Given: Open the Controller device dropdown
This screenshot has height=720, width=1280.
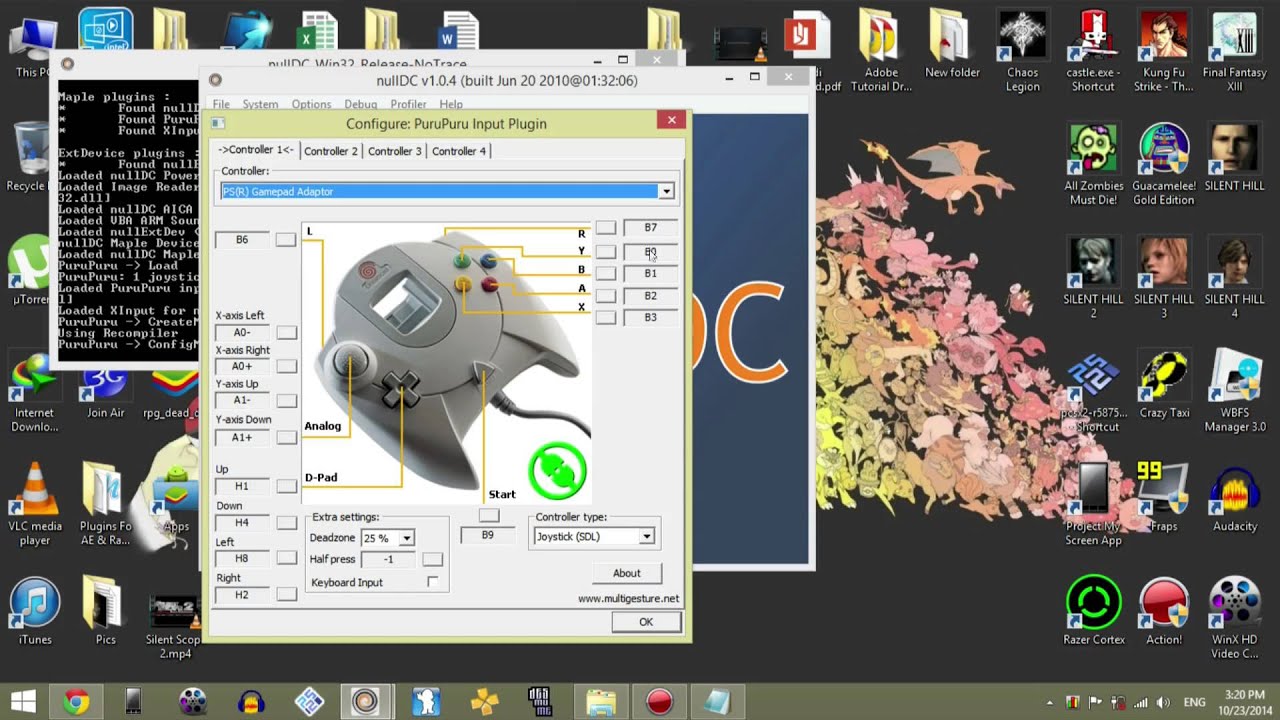Looking at the screenshot, I should coord(666,191).
